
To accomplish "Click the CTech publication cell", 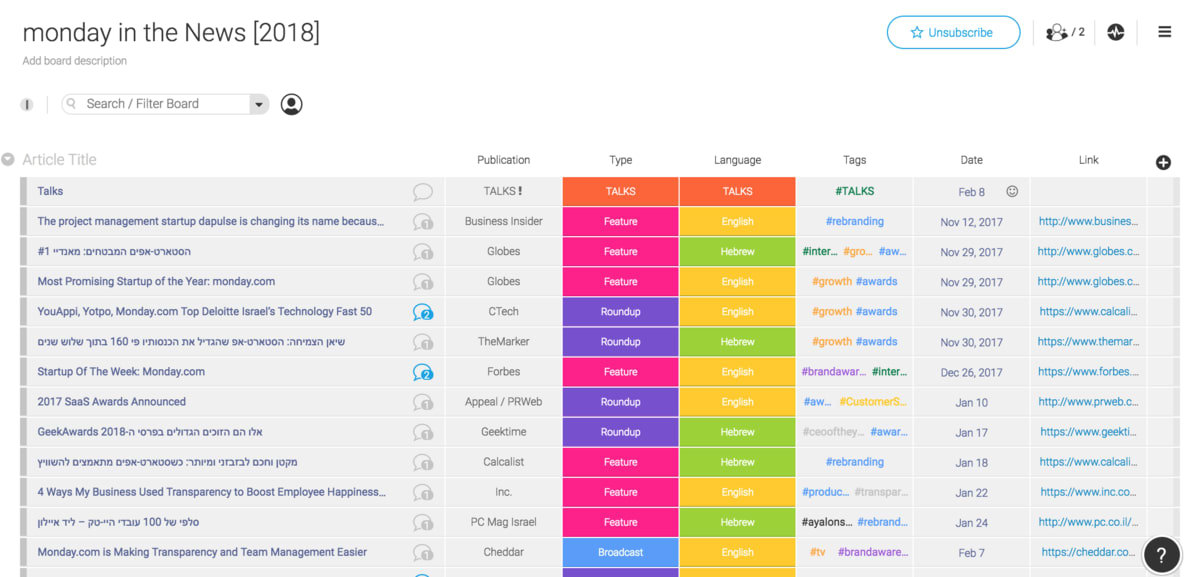I will [503, 312].
